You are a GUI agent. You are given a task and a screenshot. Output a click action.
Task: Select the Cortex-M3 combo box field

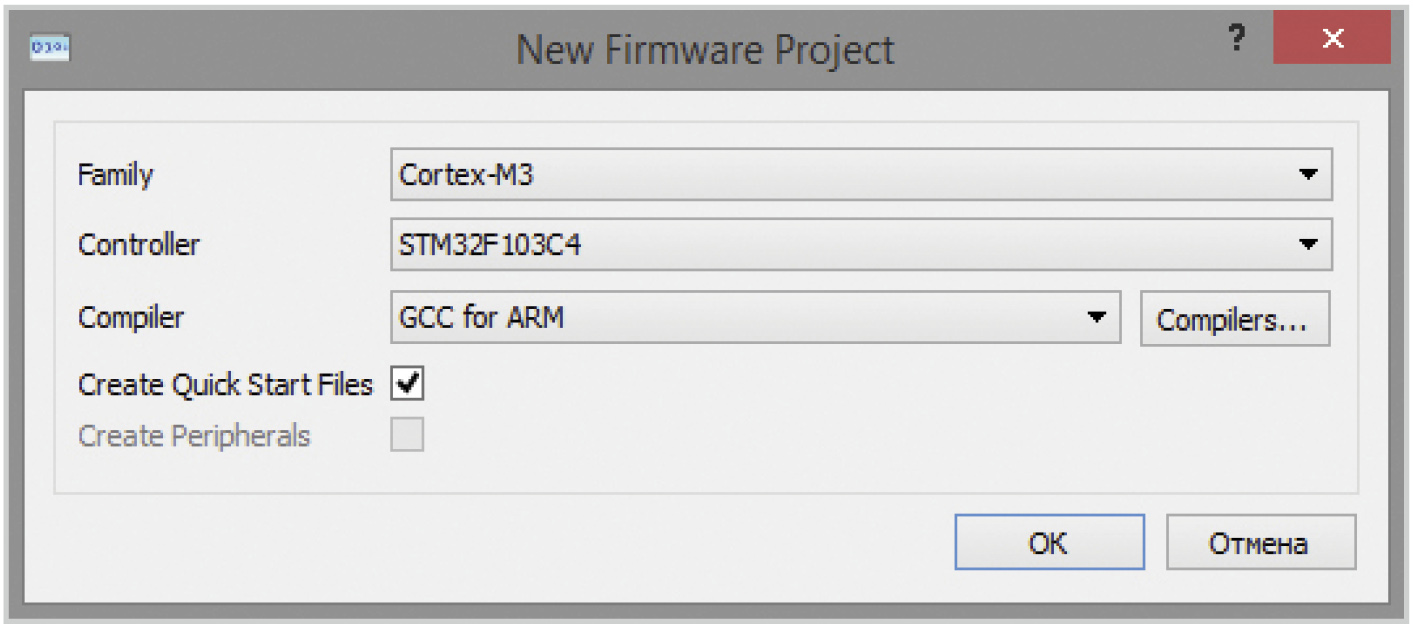tap(861, 175)
